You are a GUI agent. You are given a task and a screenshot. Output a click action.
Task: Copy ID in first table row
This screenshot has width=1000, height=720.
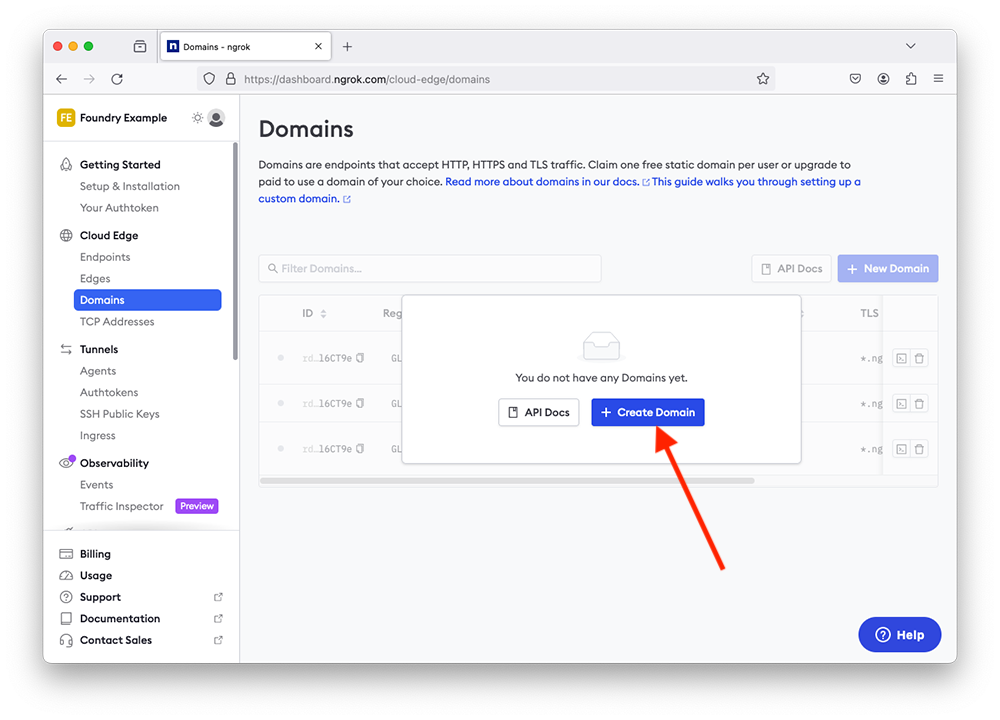(360, 358)
